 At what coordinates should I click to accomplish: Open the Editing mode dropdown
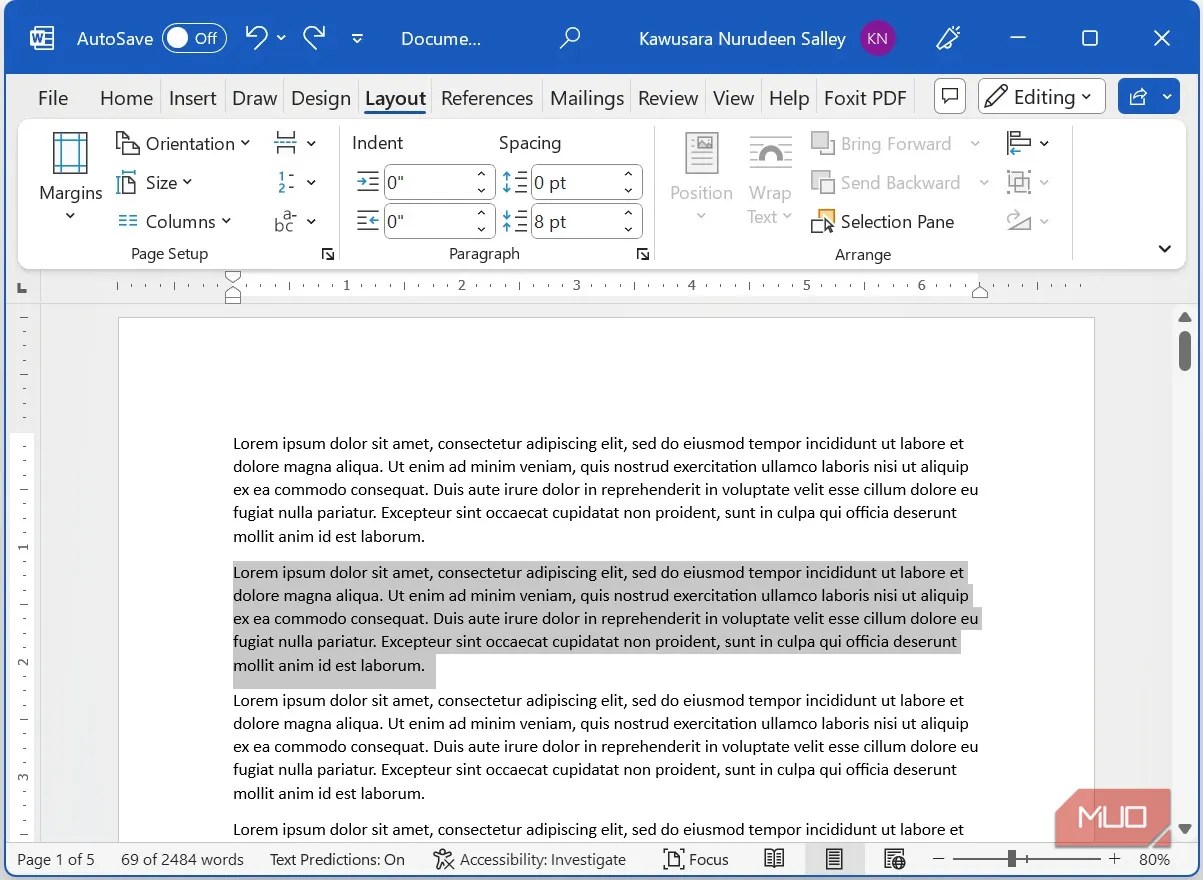[1041, 96]
